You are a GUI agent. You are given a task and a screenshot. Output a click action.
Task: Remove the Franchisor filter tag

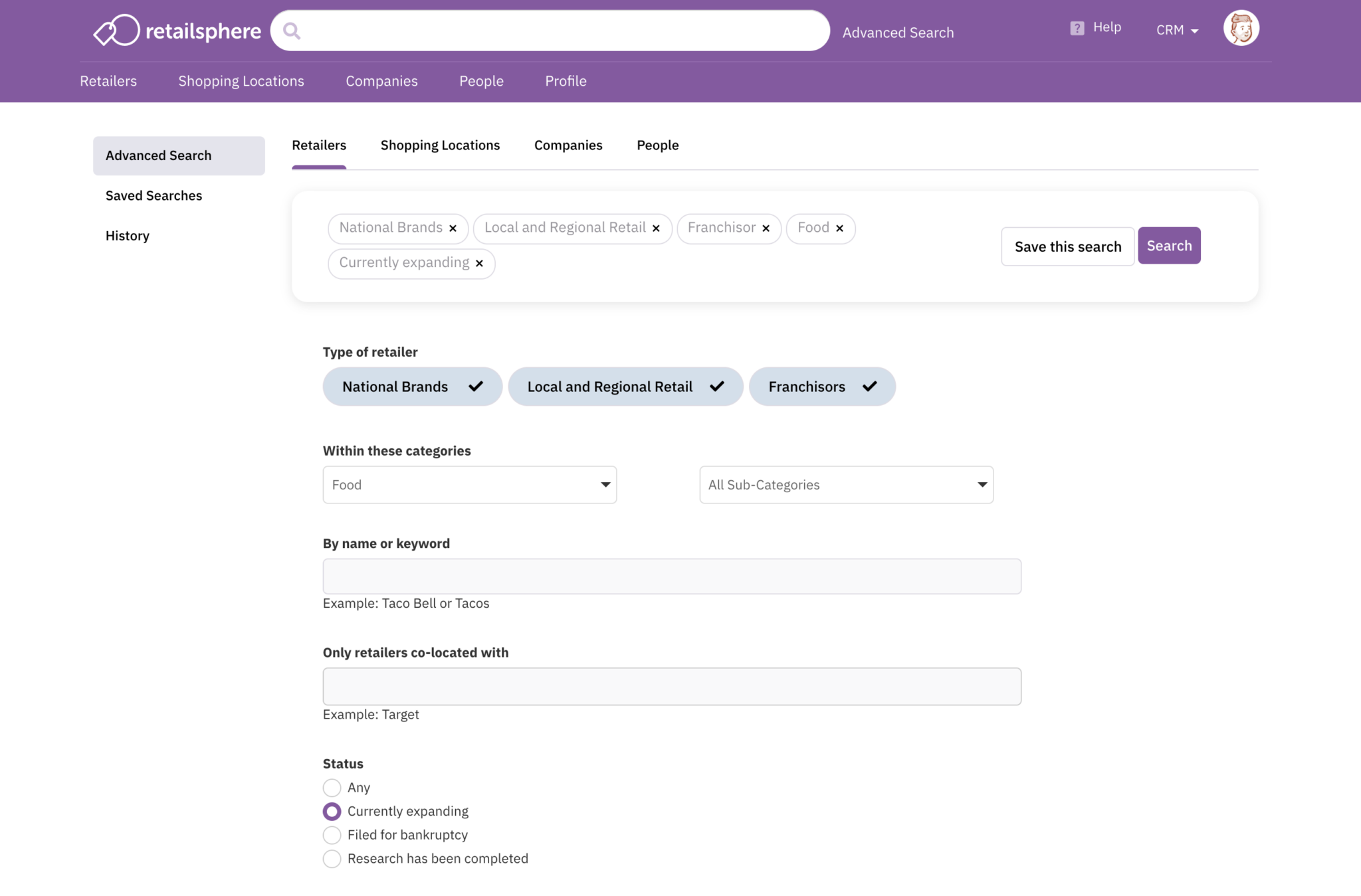(766, 228)
